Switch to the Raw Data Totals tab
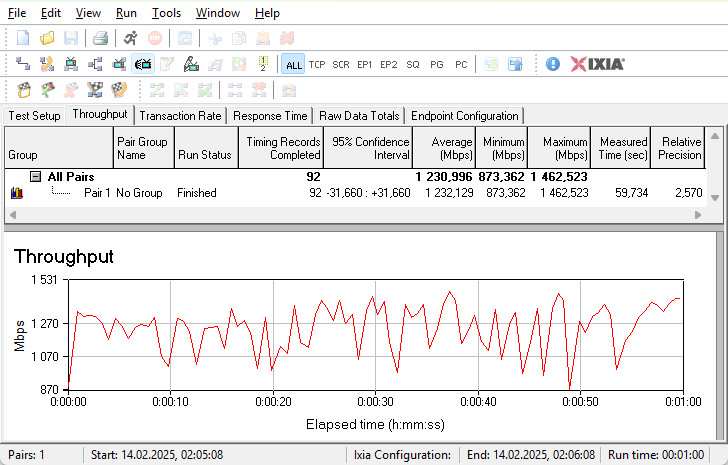728x465 pixels. pos(359,116)
